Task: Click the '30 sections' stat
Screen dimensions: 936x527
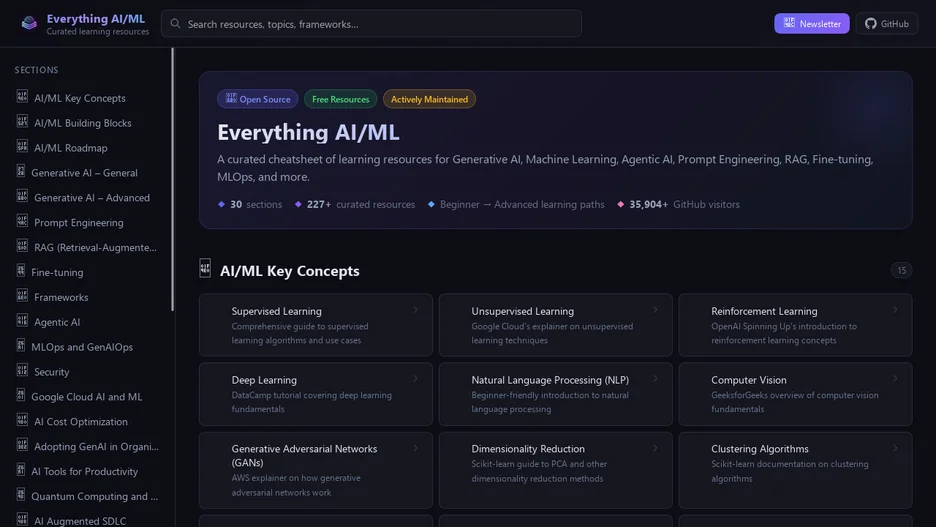Action: (x=250, y=204)
